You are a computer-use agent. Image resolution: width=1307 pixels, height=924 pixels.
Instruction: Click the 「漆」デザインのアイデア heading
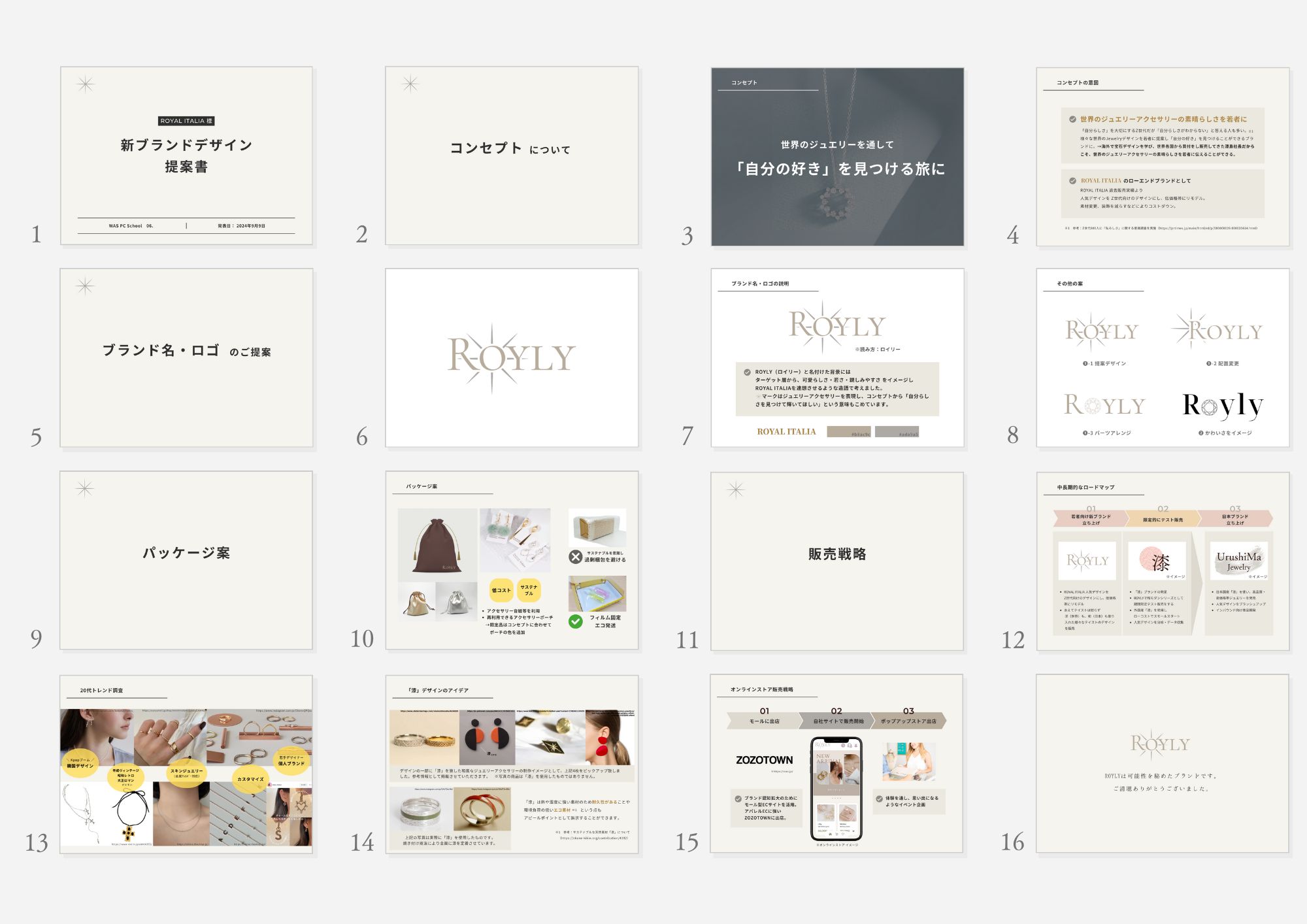point(438,690)
